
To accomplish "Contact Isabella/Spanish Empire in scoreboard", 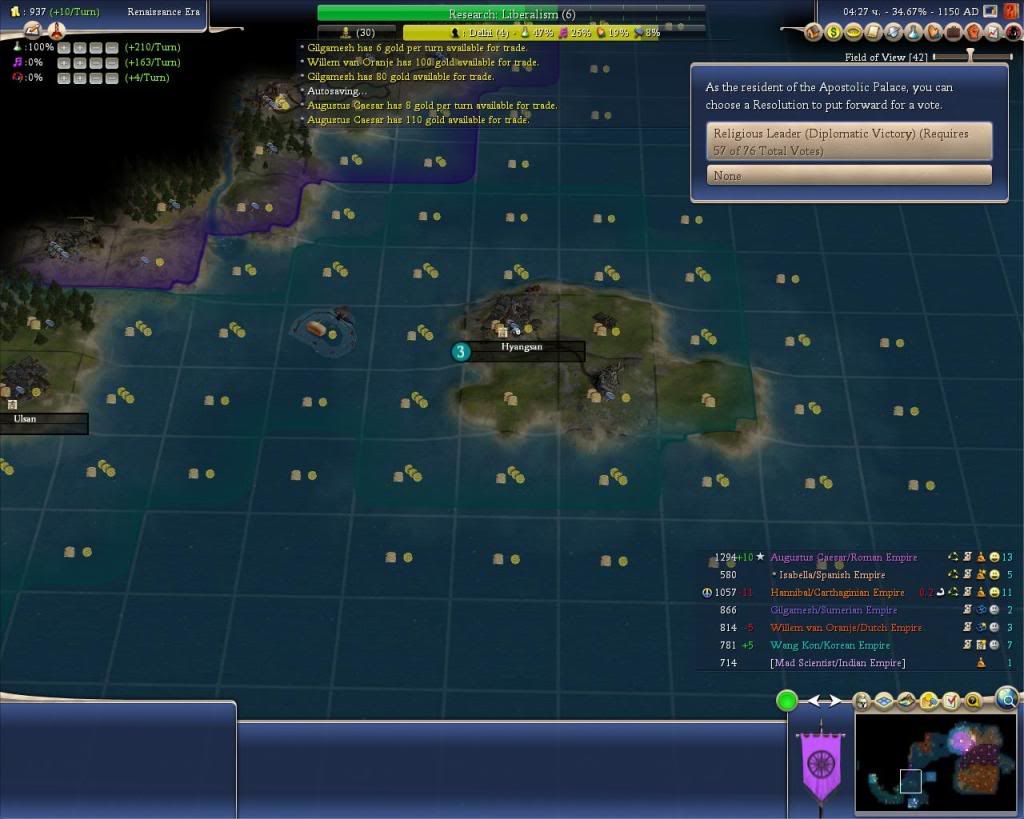I will pyautogui.click(x=829, y=575).
